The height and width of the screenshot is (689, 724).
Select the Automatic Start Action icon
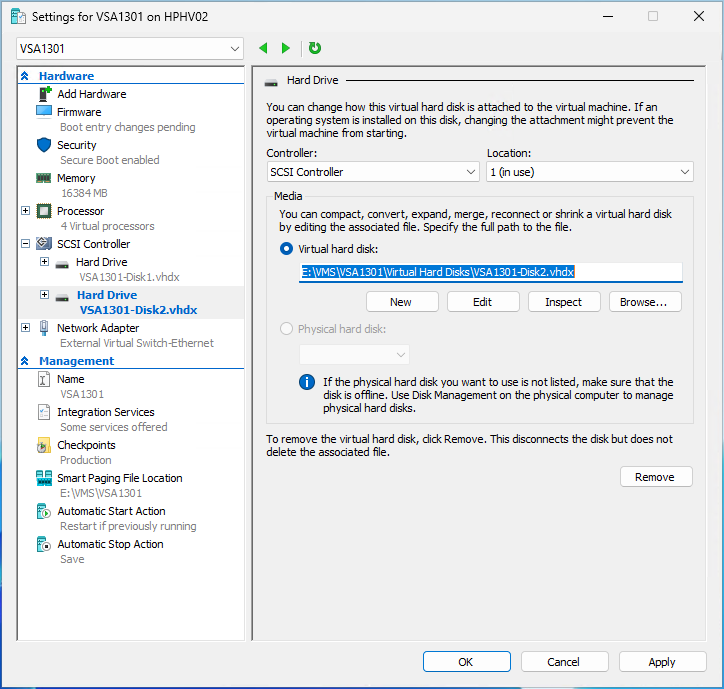coord(44,511)
